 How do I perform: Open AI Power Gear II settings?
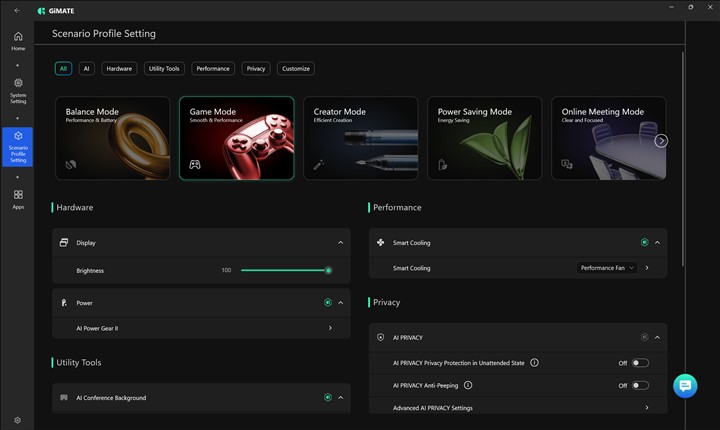(x=330, y=328)
